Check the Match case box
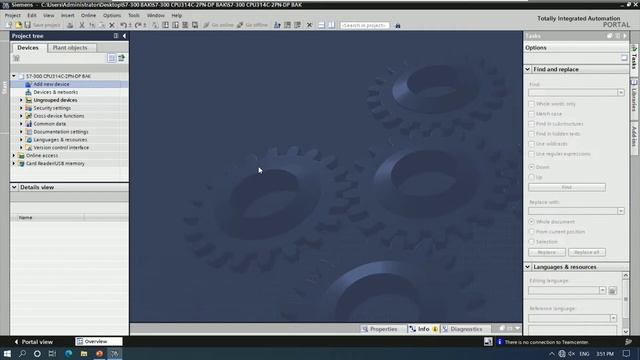Screen dimensions: 640x360 coord(531,114)
